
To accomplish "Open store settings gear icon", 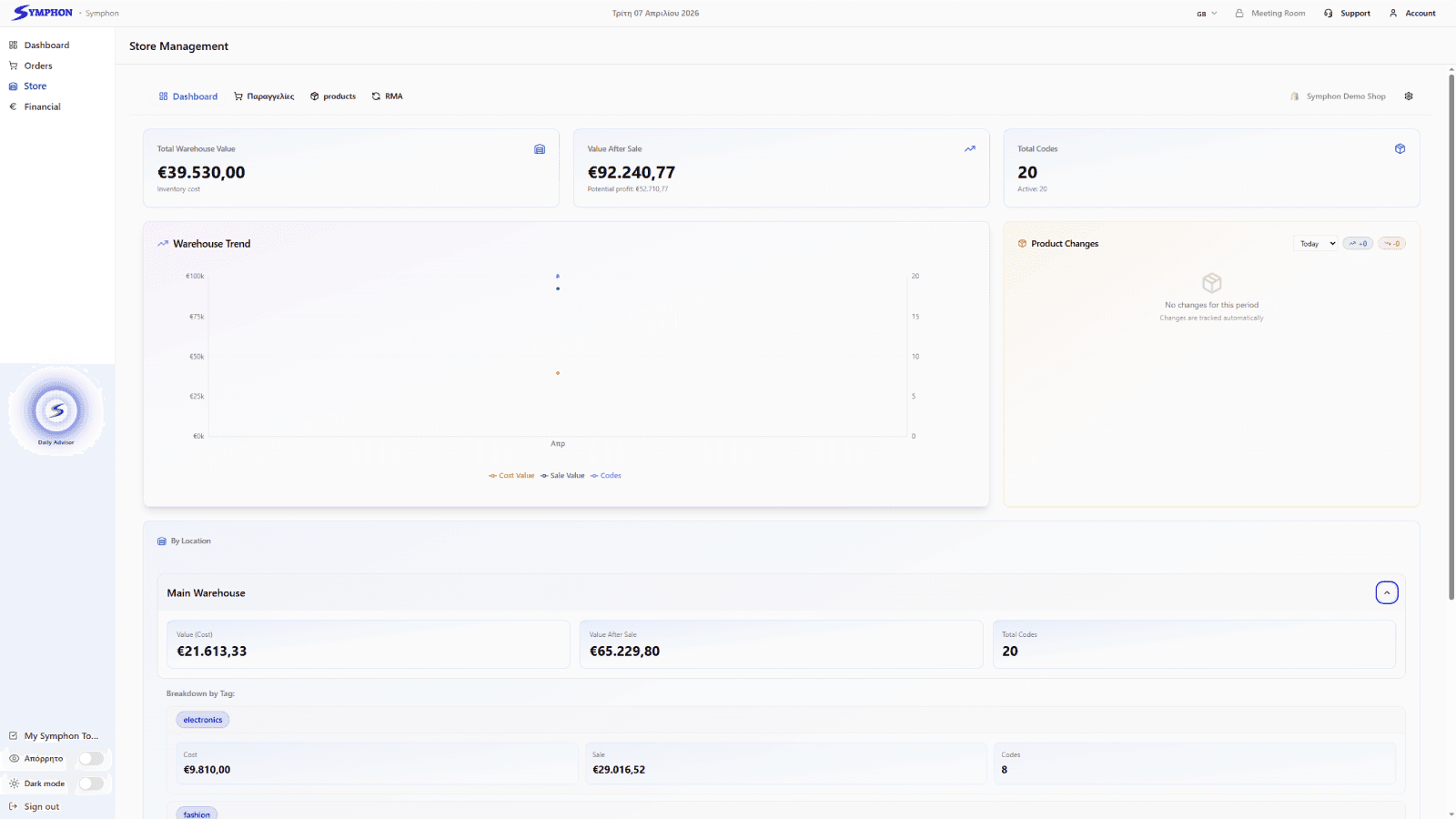I will pyautogui.click(x=1409, y=96).
